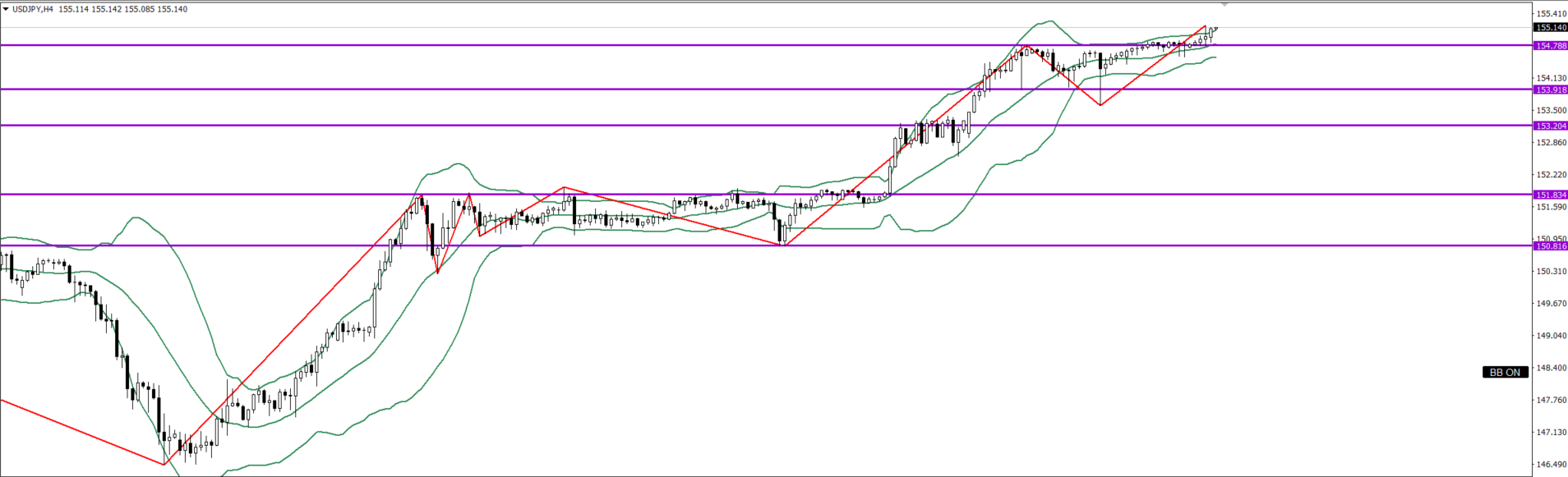Select the purple 151.834 price label
Screen dimensions: 1568x477
[1551, 195]
